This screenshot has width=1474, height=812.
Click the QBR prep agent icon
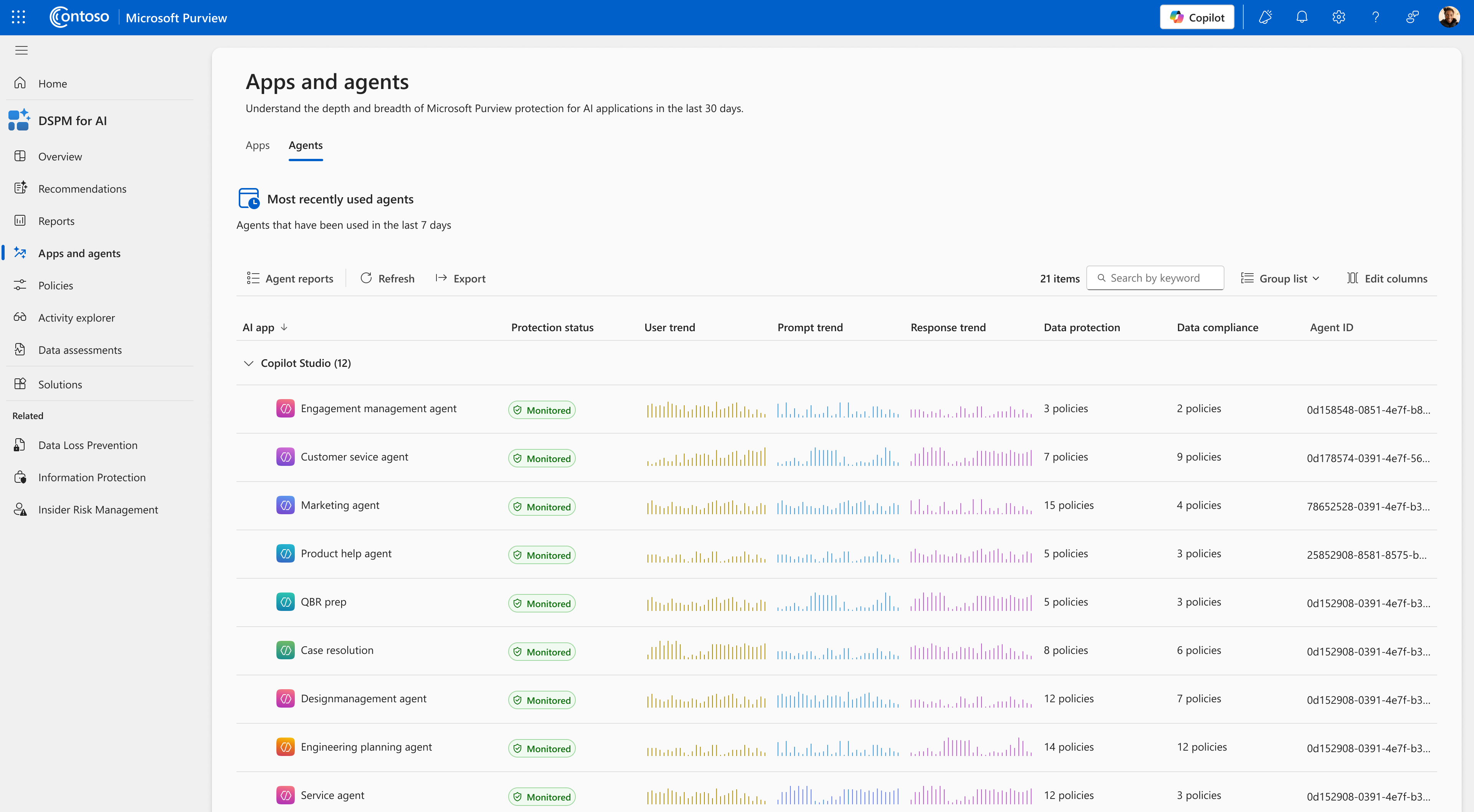[x=286, y=602]
